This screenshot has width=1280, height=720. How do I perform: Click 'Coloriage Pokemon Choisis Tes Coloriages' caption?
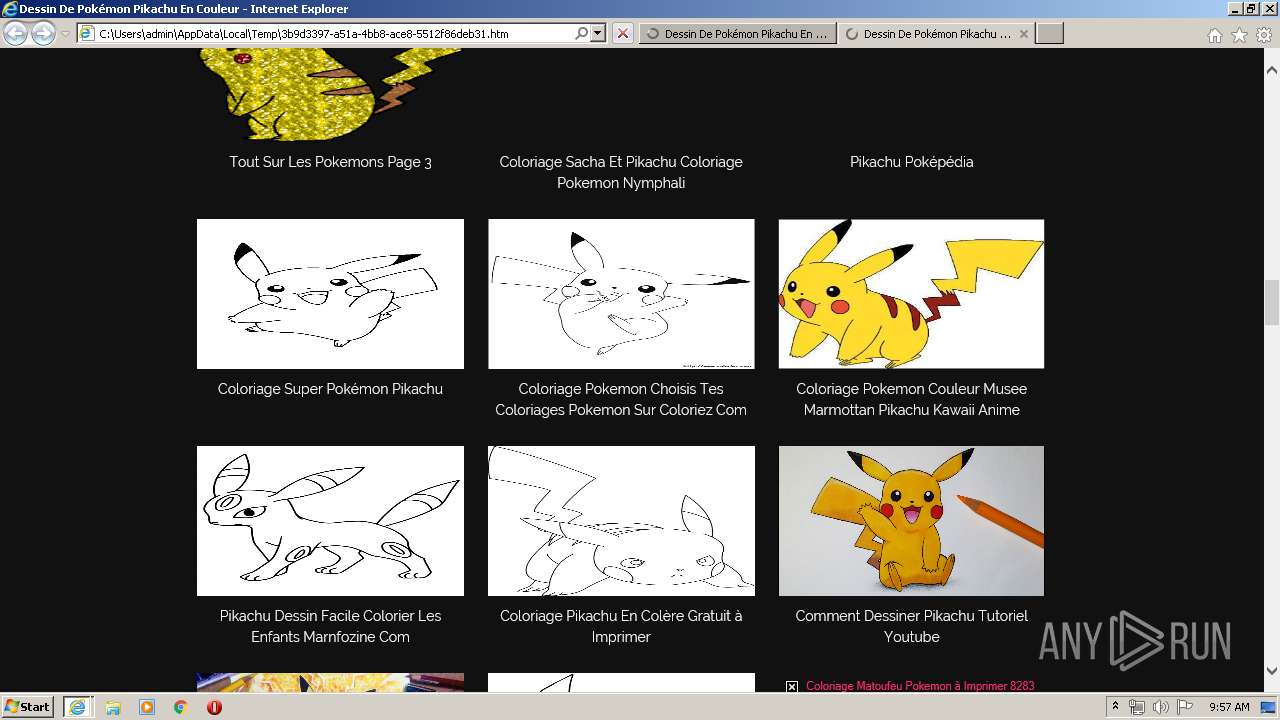[621, 399]
